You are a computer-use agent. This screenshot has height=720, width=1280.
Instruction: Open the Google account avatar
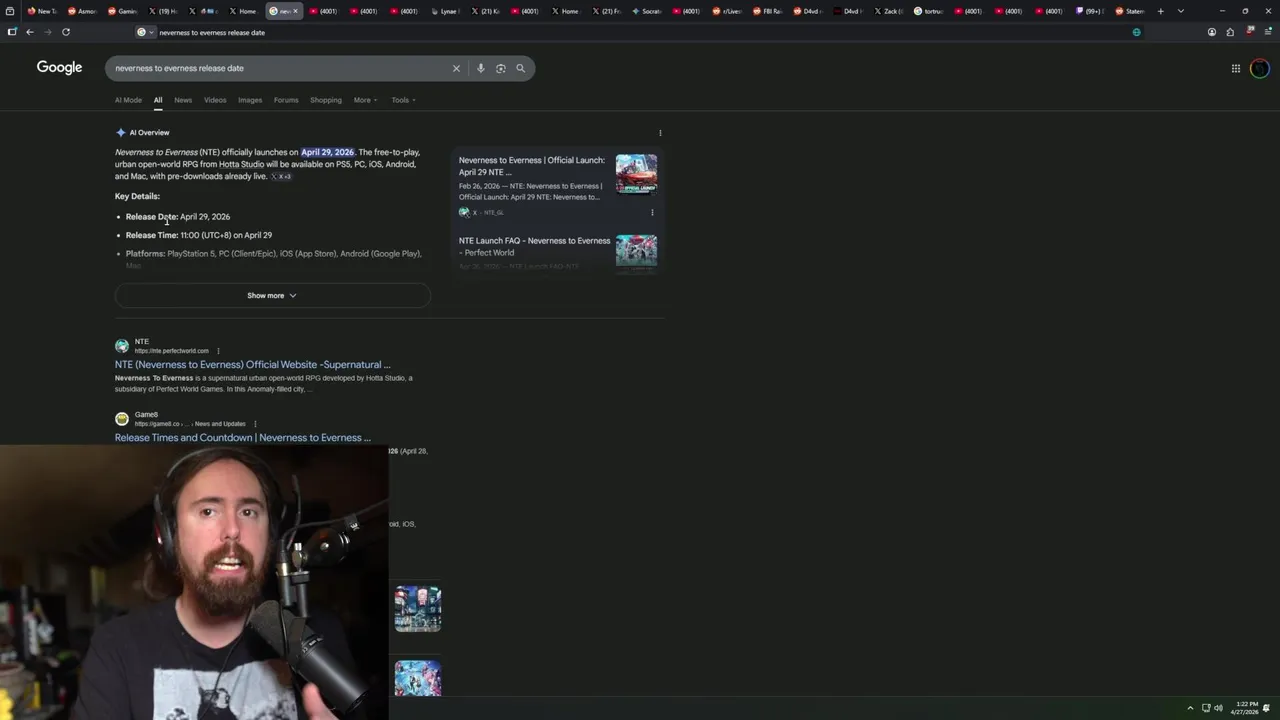tap(1260, 68)
